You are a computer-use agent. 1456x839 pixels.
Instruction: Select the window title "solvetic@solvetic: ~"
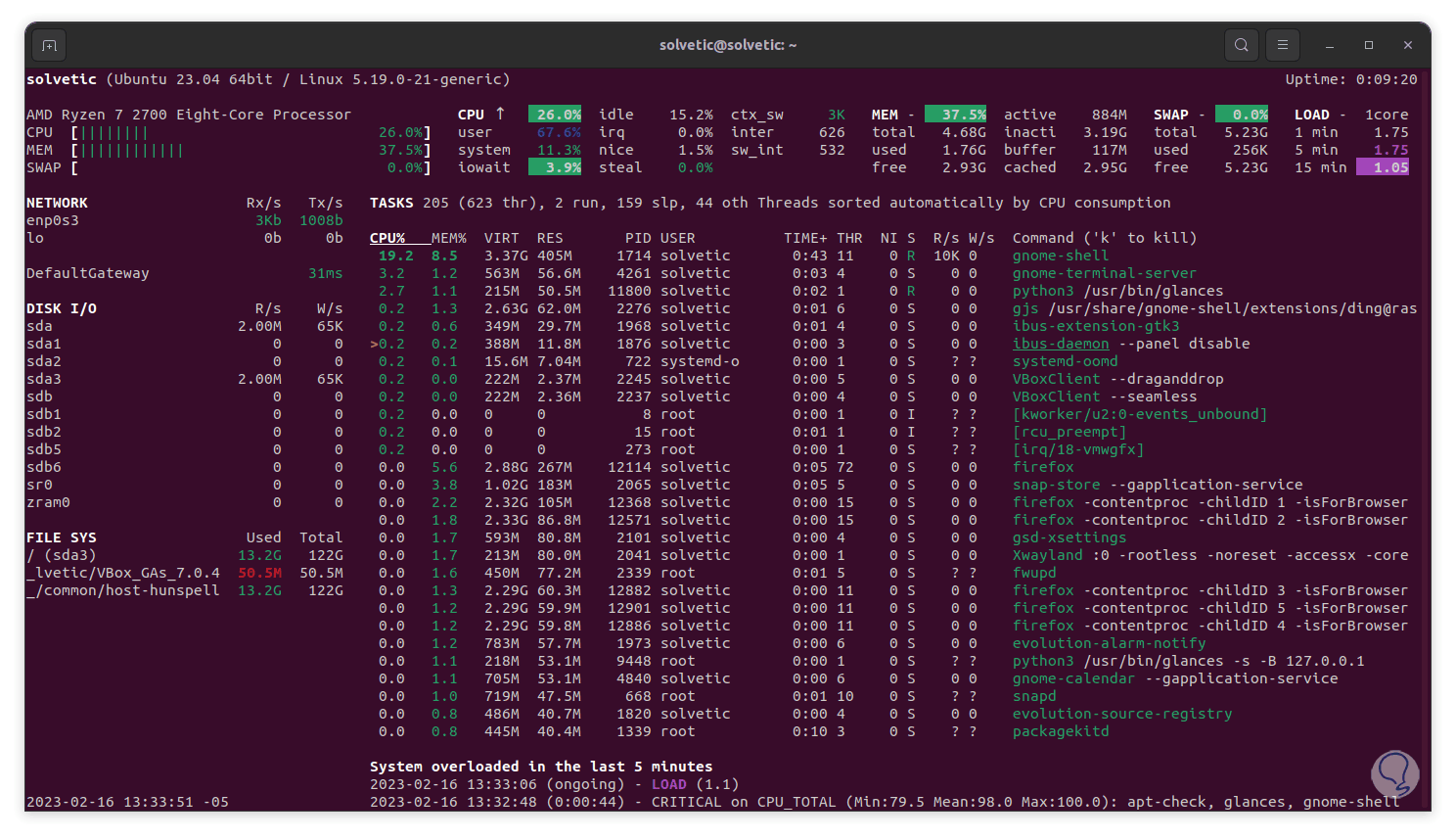coord(728,45)
